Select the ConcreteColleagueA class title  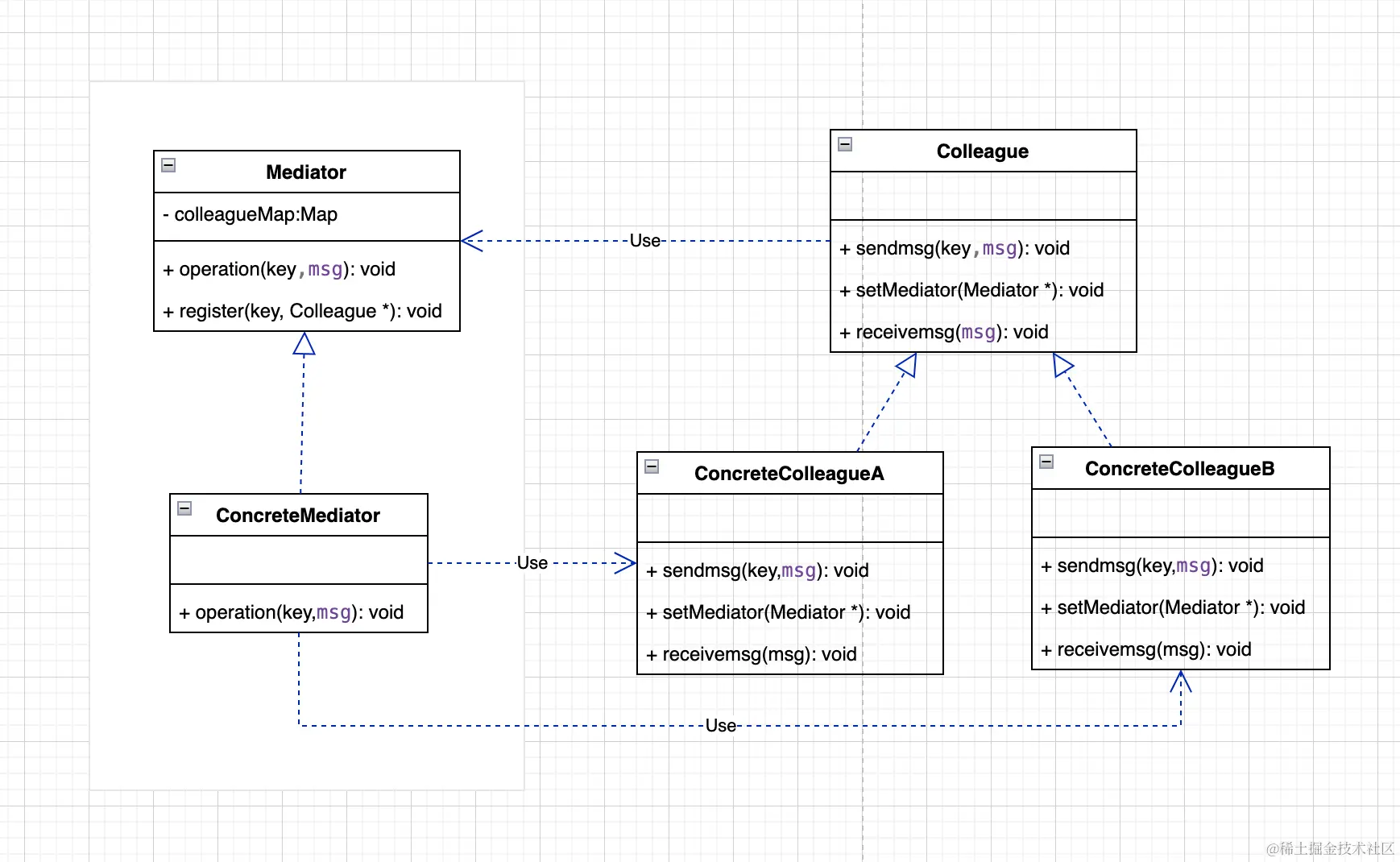(x=789, y=474)
